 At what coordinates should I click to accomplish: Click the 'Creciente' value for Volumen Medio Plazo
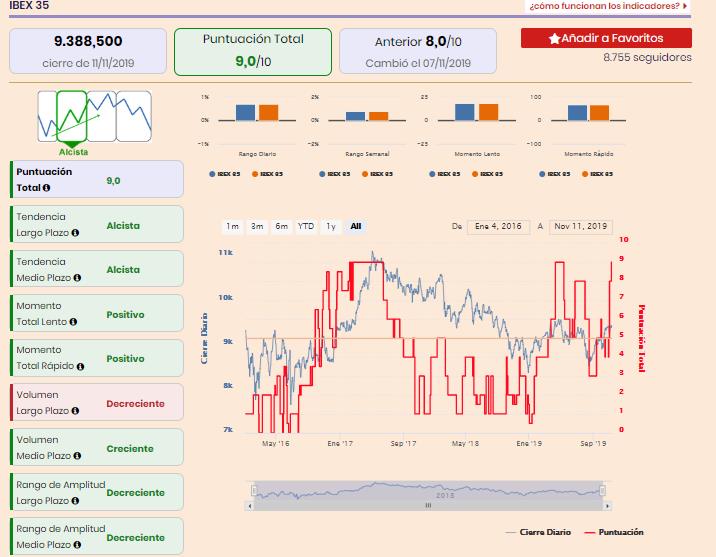(130, 449)
